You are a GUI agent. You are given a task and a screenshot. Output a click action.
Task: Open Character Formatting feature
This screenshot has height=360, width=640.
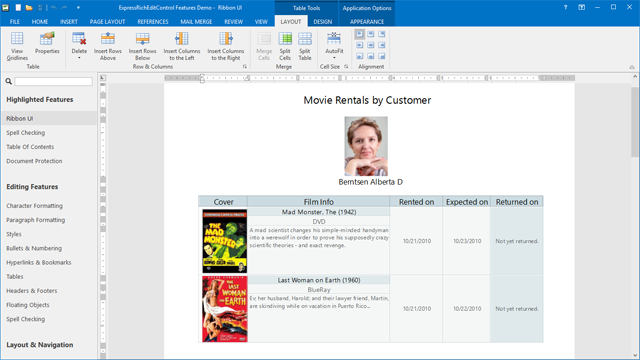(x=34, y=206)
